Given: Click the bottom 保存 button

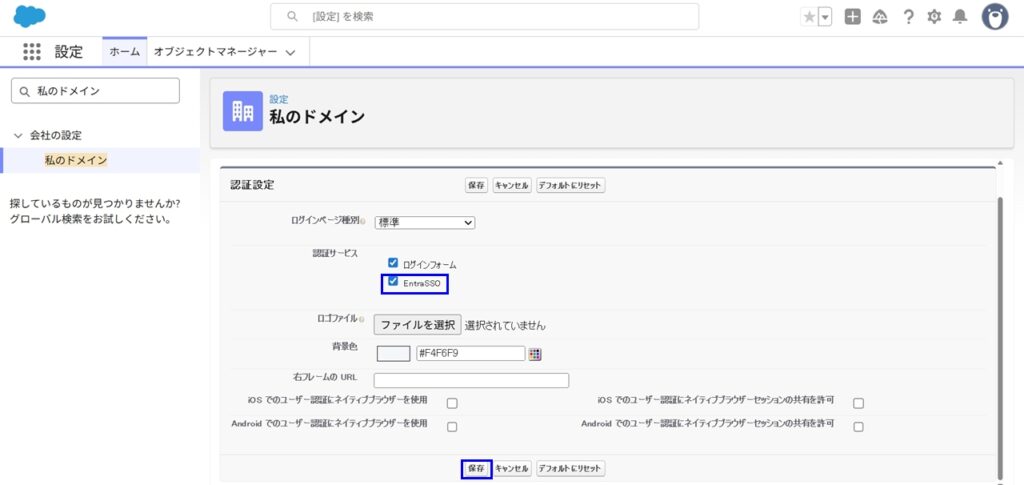Looking at the screenshot, I should click(x=476, y=468).
